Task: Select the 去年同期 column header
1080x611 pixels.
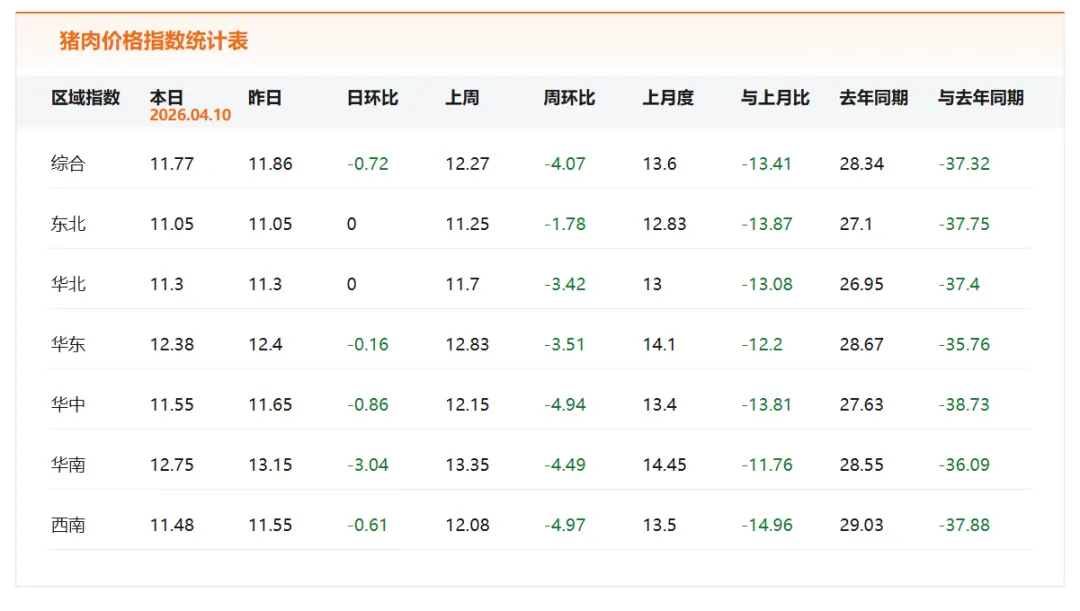Action: (x=874, y=98)
